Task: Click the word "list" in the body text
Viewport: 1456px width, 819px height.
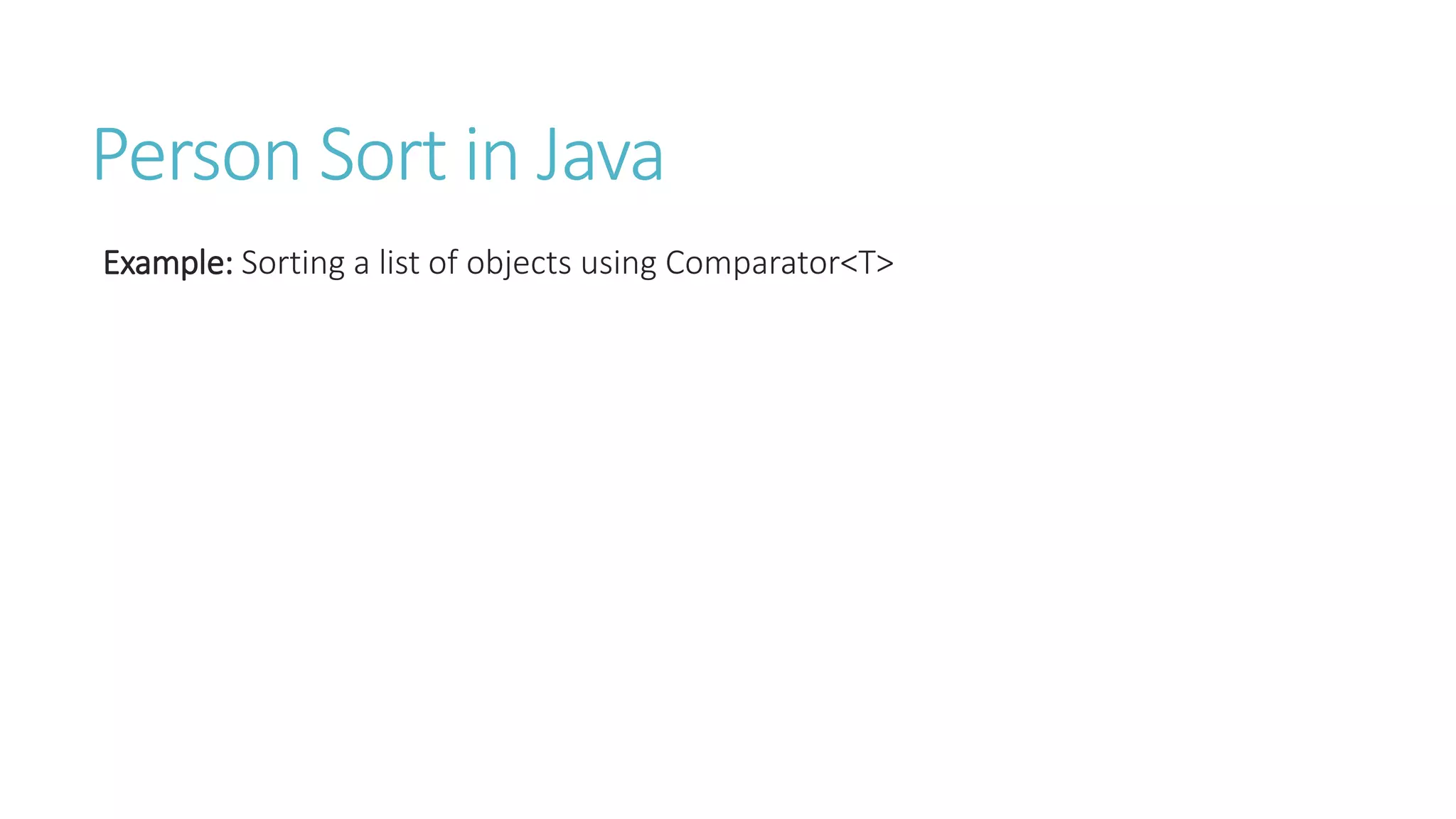Action: [400, 262]
